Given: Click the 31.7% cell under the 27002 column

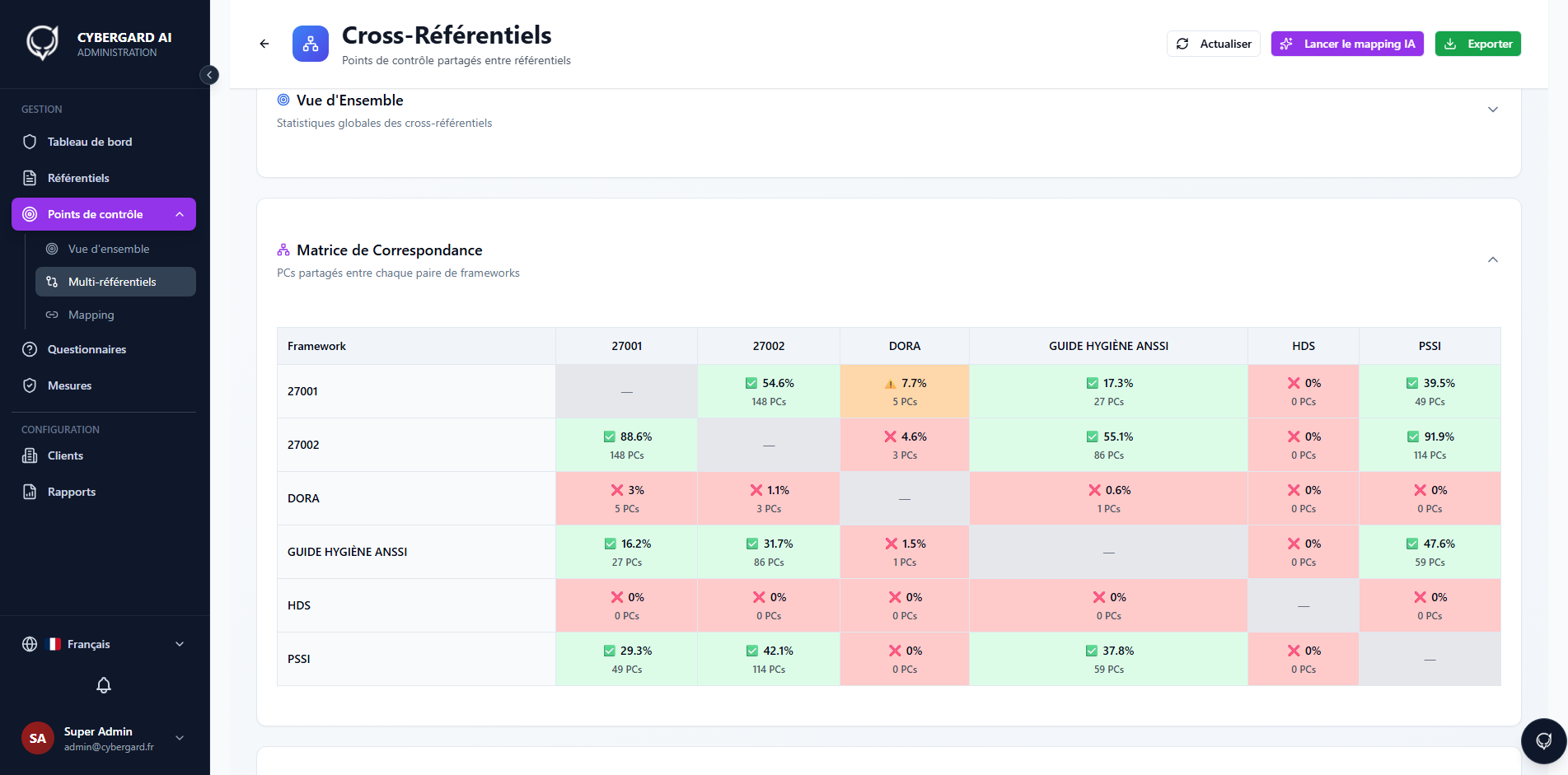Looking at the screenshot, I should tap(769, 552).
